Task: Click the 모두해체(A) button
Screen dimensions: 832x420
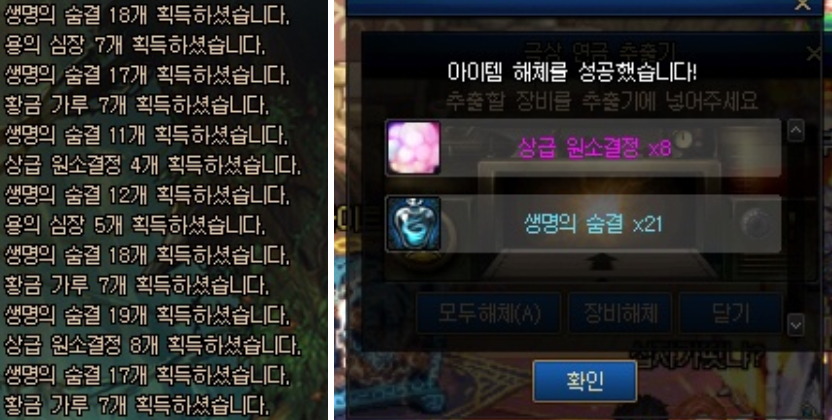Action: click(489, 313)
